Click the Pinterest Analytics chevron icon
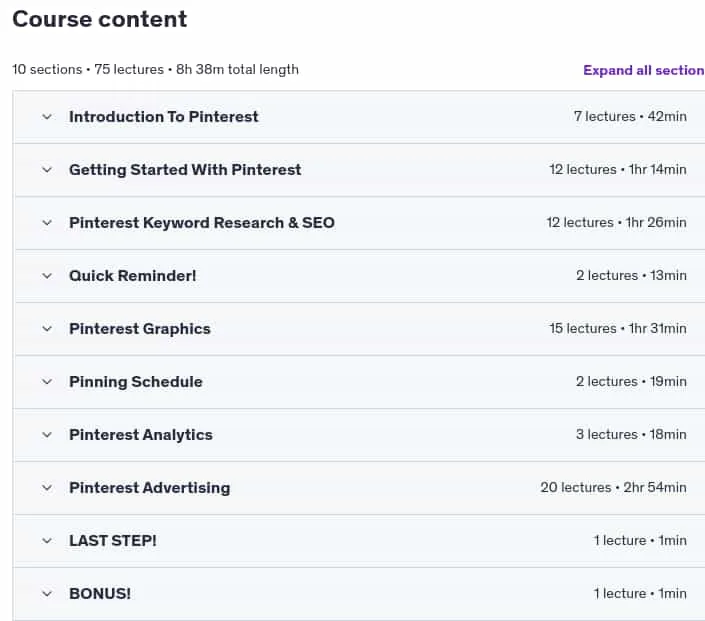705x621 pixels. click(x=47, y=435)
